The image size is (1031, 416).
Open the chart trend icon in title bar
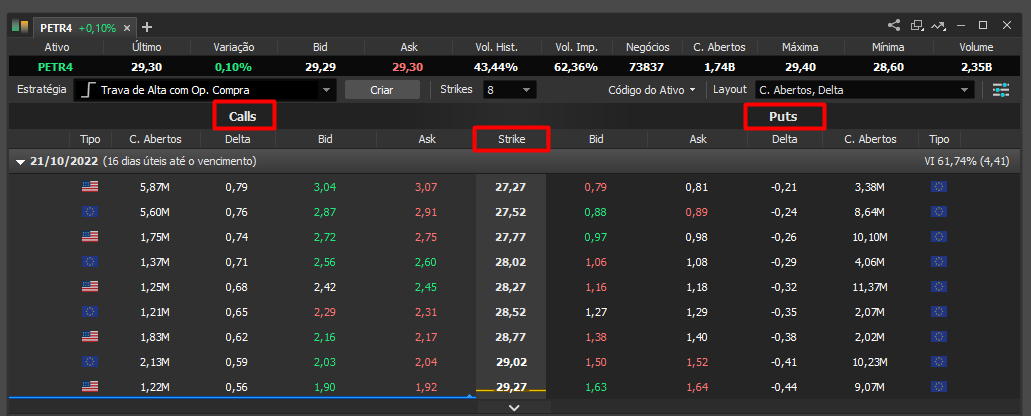pyautogui.click(x=938, y=26)
